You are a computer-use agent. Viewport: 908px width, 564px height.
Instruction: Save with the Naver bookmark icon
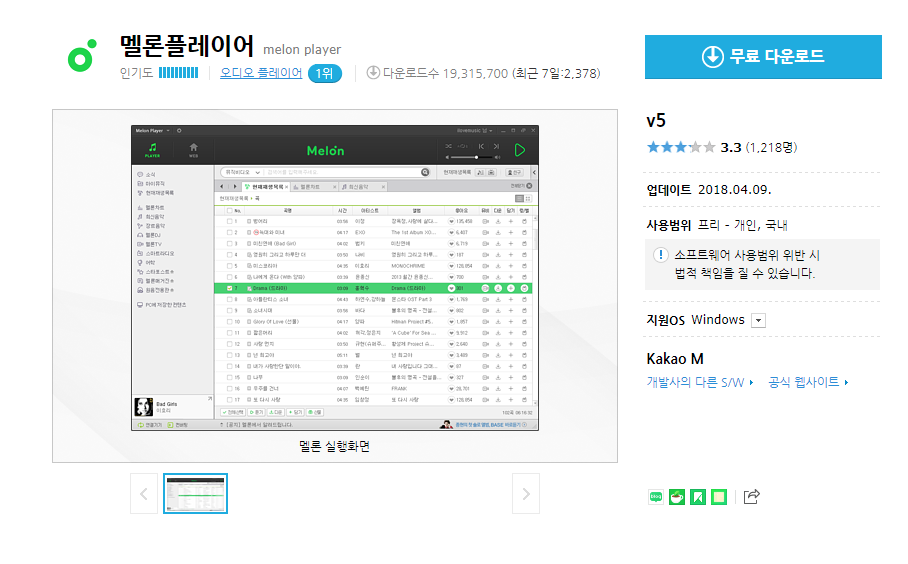coord(698,497)
